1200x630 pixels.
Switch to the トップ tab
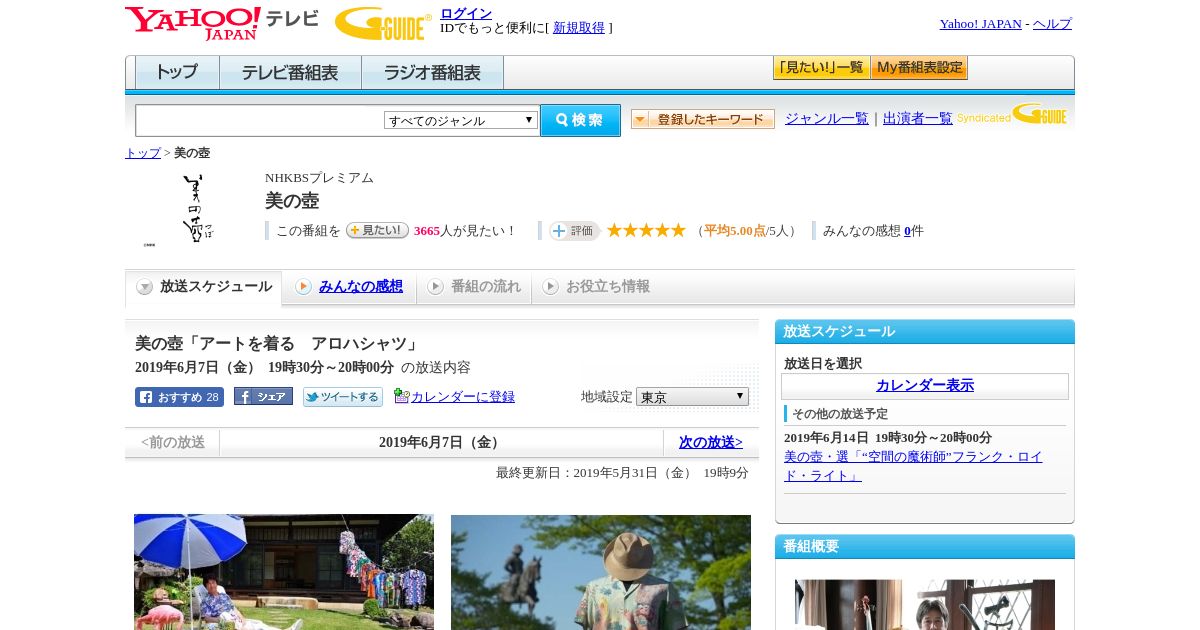click(177, 73)
